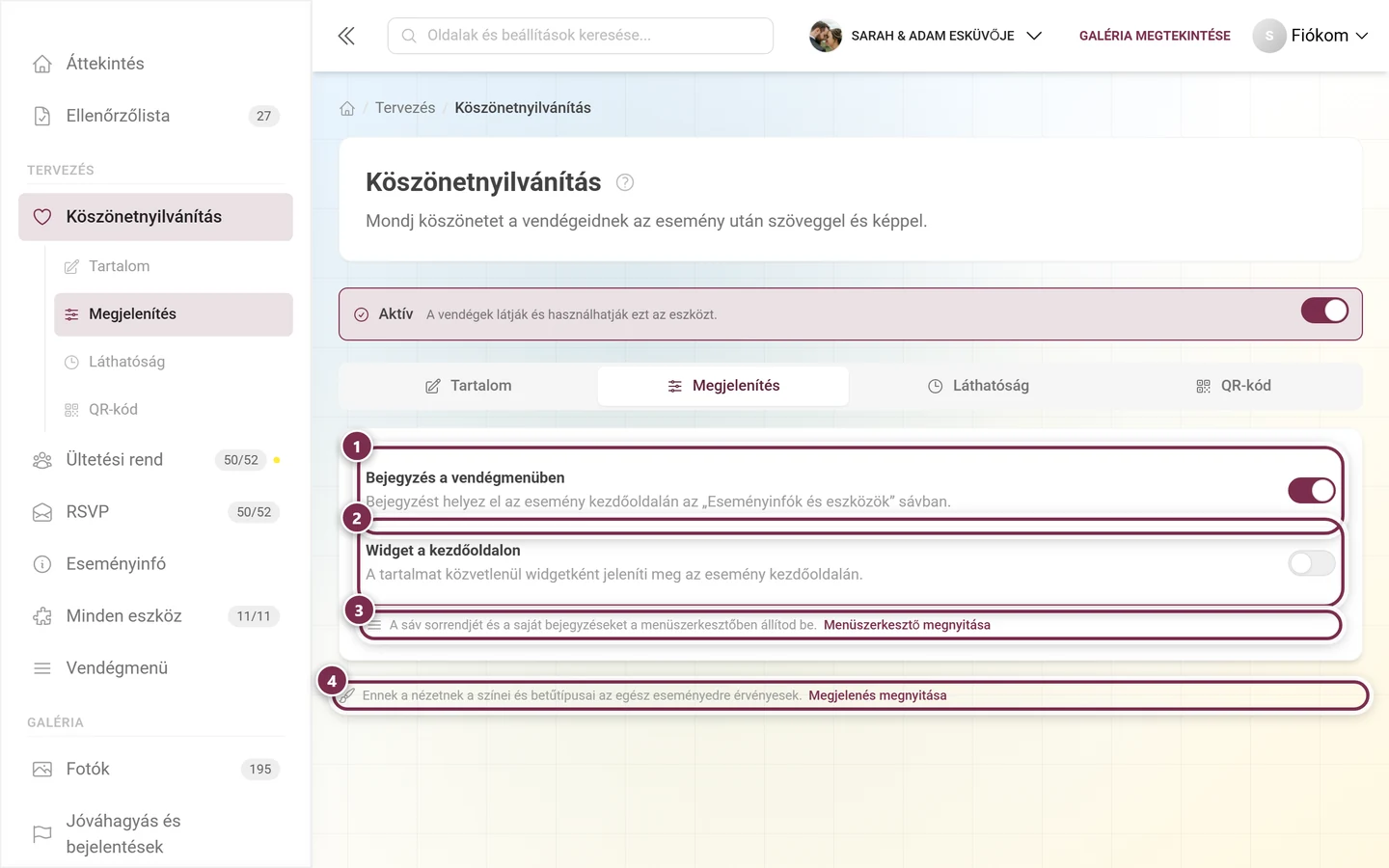Click the QR-kód icon in sidebar submenu
Image resolution: width=1389 pixels, height=868 pixels.
[71, 410]
